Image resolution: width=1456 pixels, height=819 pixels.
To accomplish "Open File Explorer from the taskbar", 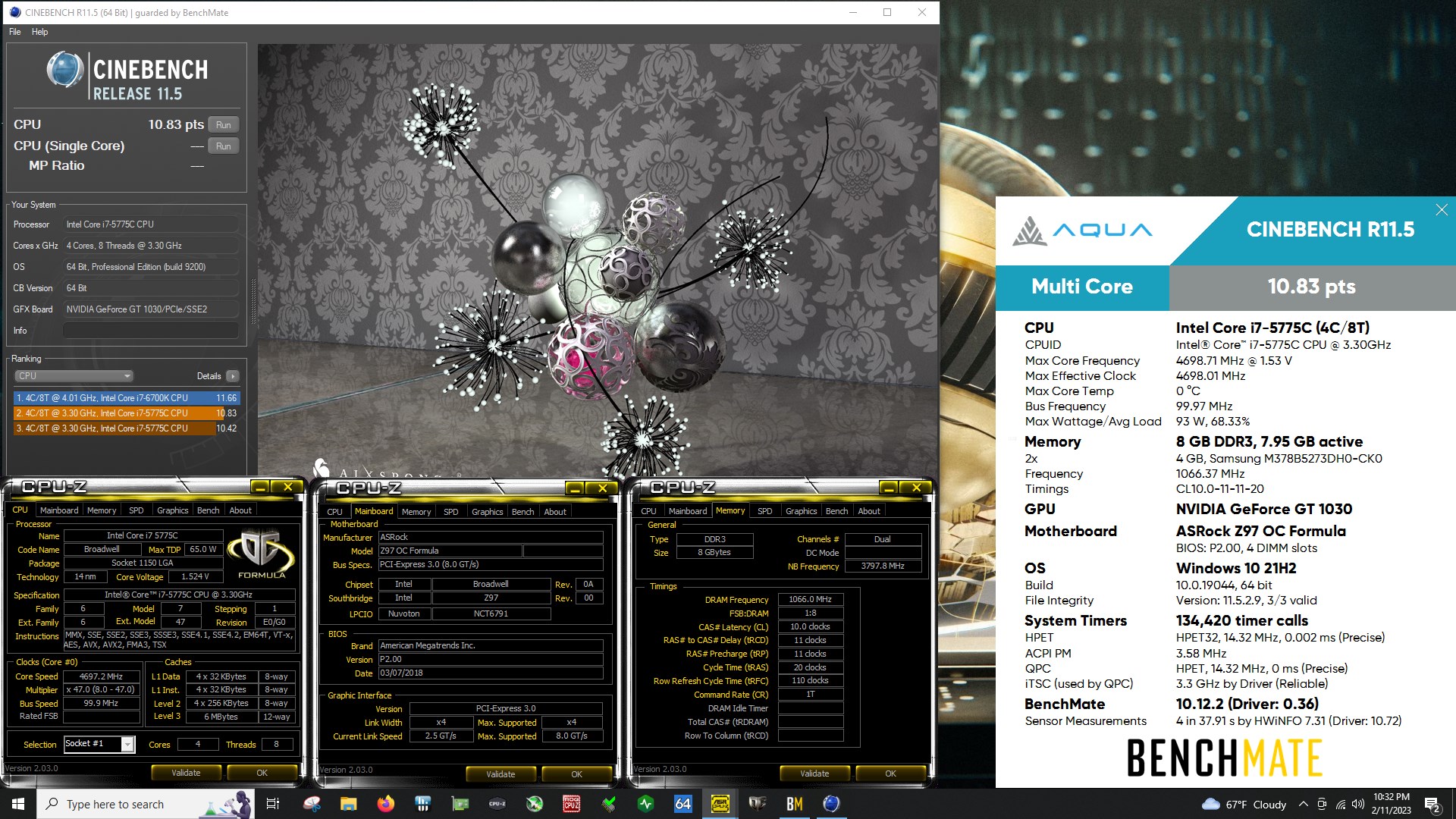I will pyautogui.click(x=349, y=804).
